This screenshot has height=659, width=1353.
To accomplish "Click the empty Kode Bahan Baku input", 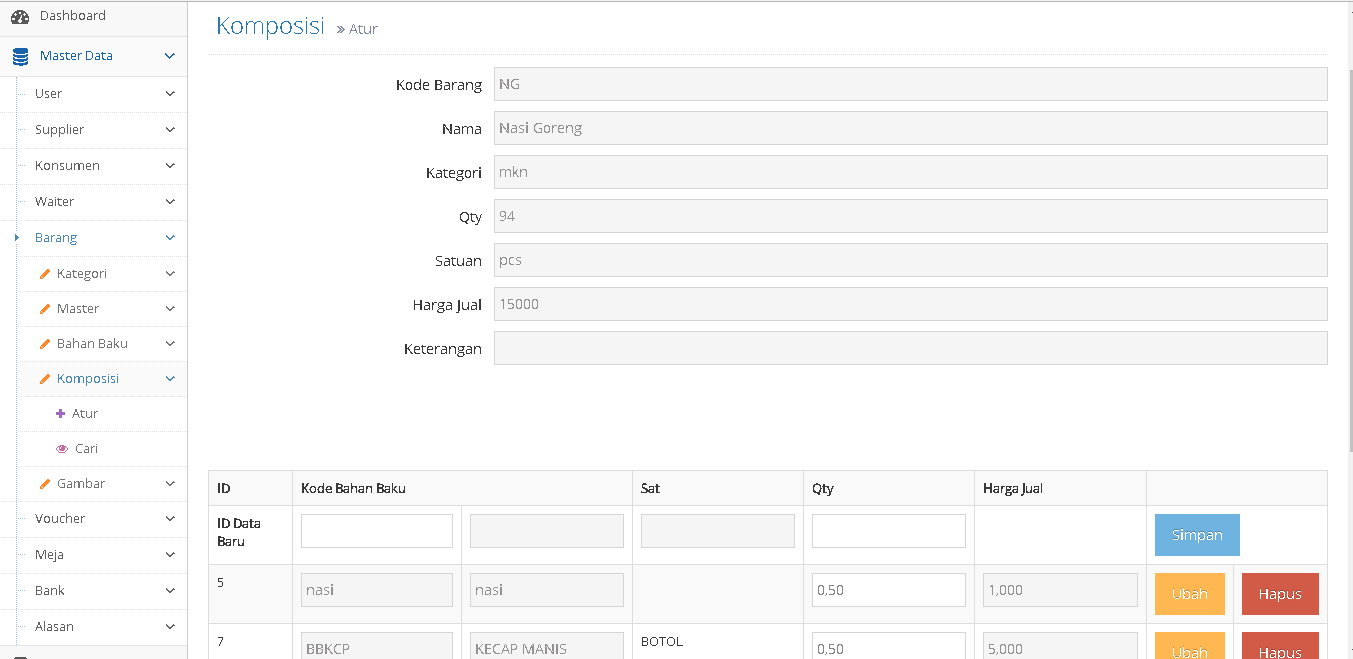I will [x=377, y=531].
